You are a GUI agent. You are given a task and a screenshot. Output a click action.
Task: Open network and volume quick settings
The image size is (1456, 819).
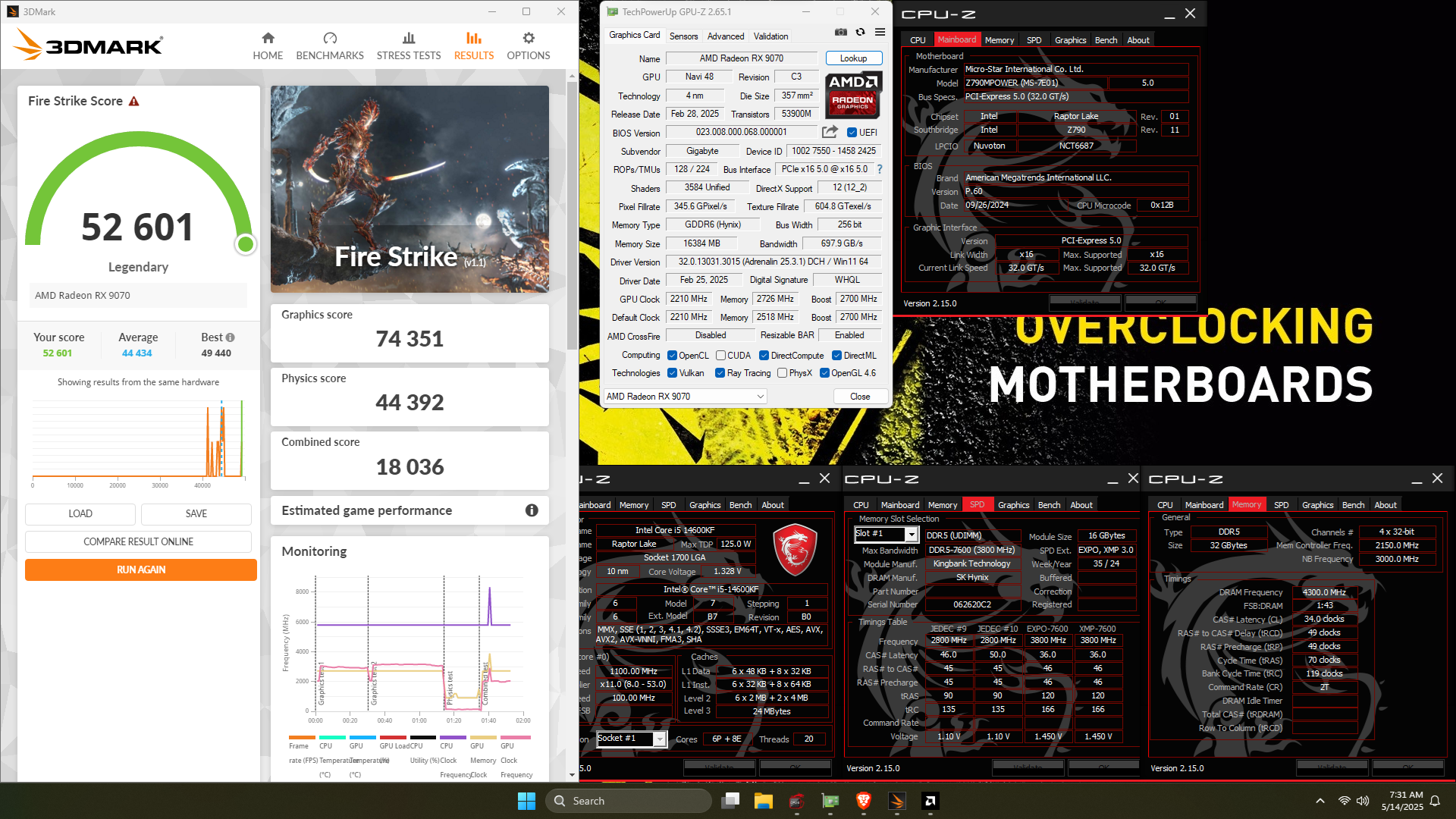point(1354,801)
